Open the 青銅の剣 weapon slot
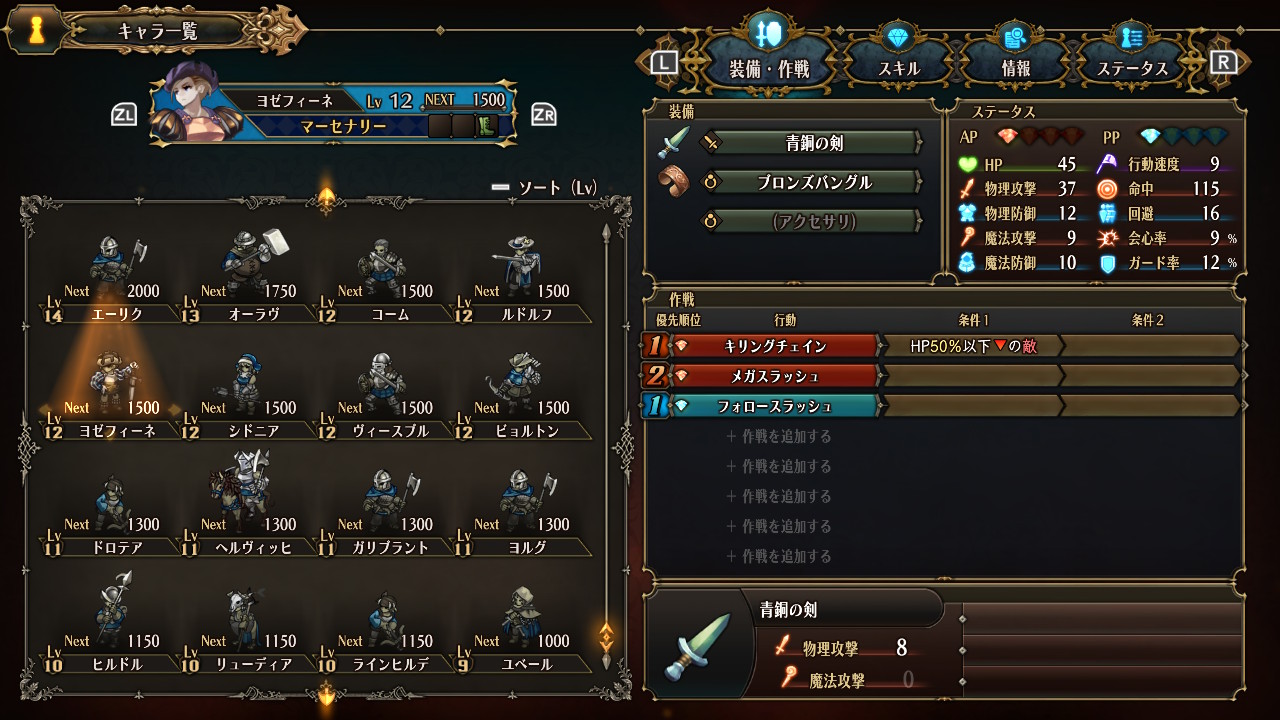This screenshot has width=1280, height=720. pos(811,143)
